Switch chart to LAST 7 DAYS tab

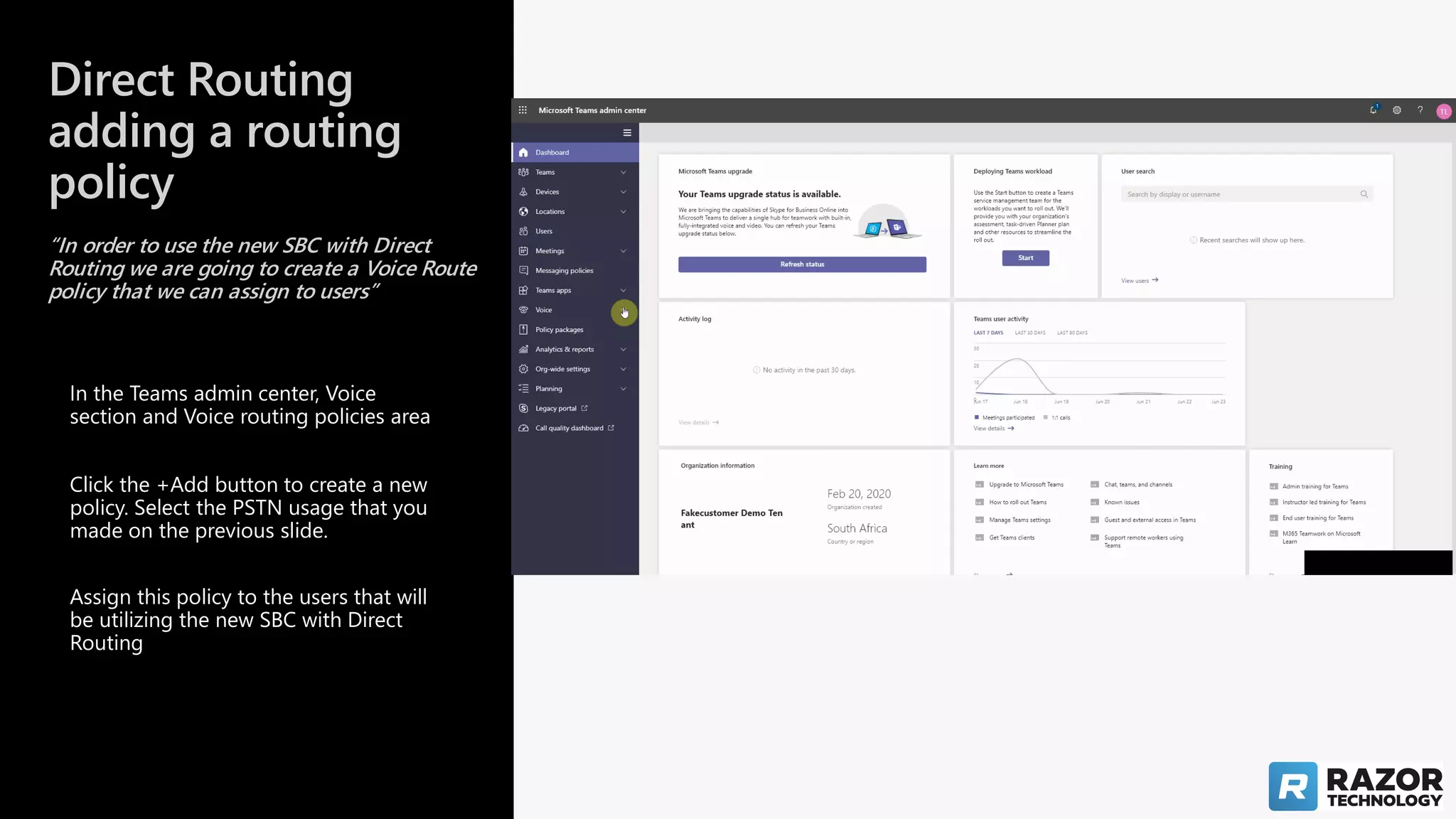pos(988,333)
